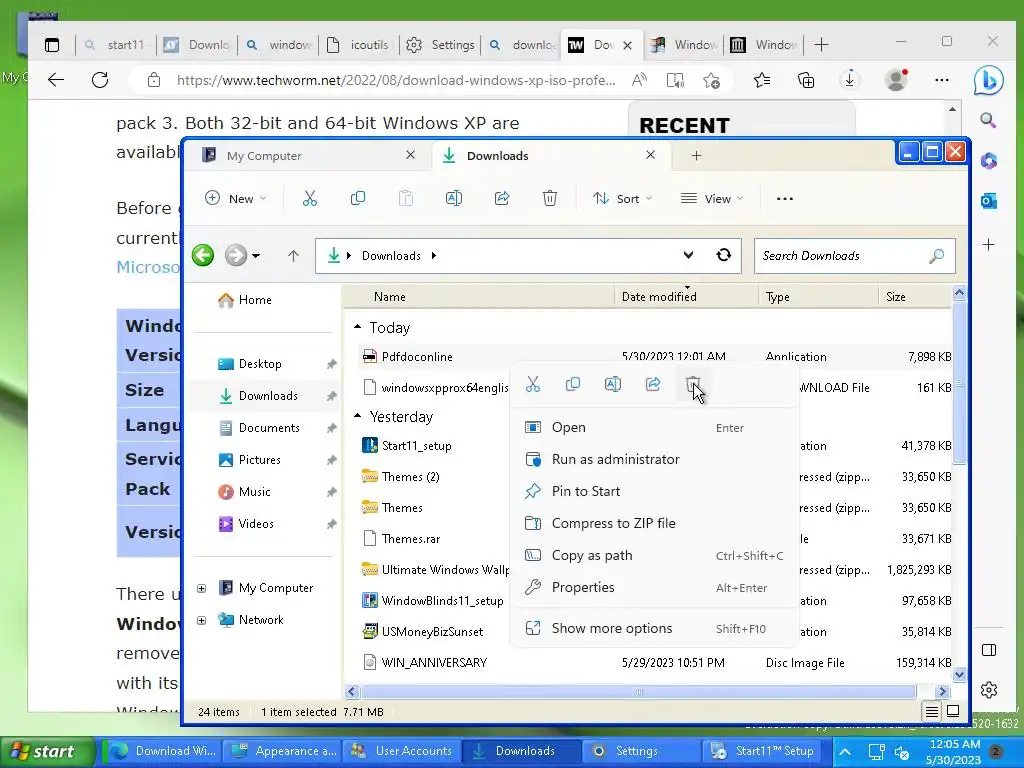Image resolution: width=1024 pixels, height=768 pixels.
Task: Open Edge Read aloud icon
Action: (x=639, y=80)
